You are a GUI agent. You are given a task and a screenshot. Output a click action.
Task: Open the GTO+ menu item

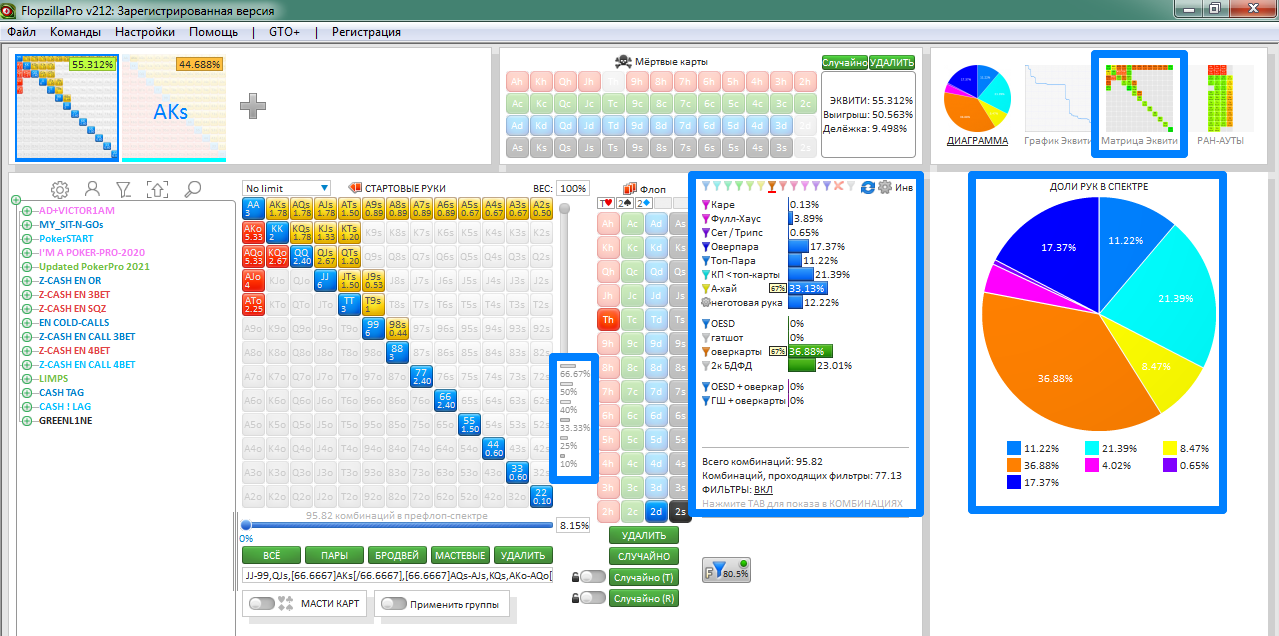click(284, 31)
